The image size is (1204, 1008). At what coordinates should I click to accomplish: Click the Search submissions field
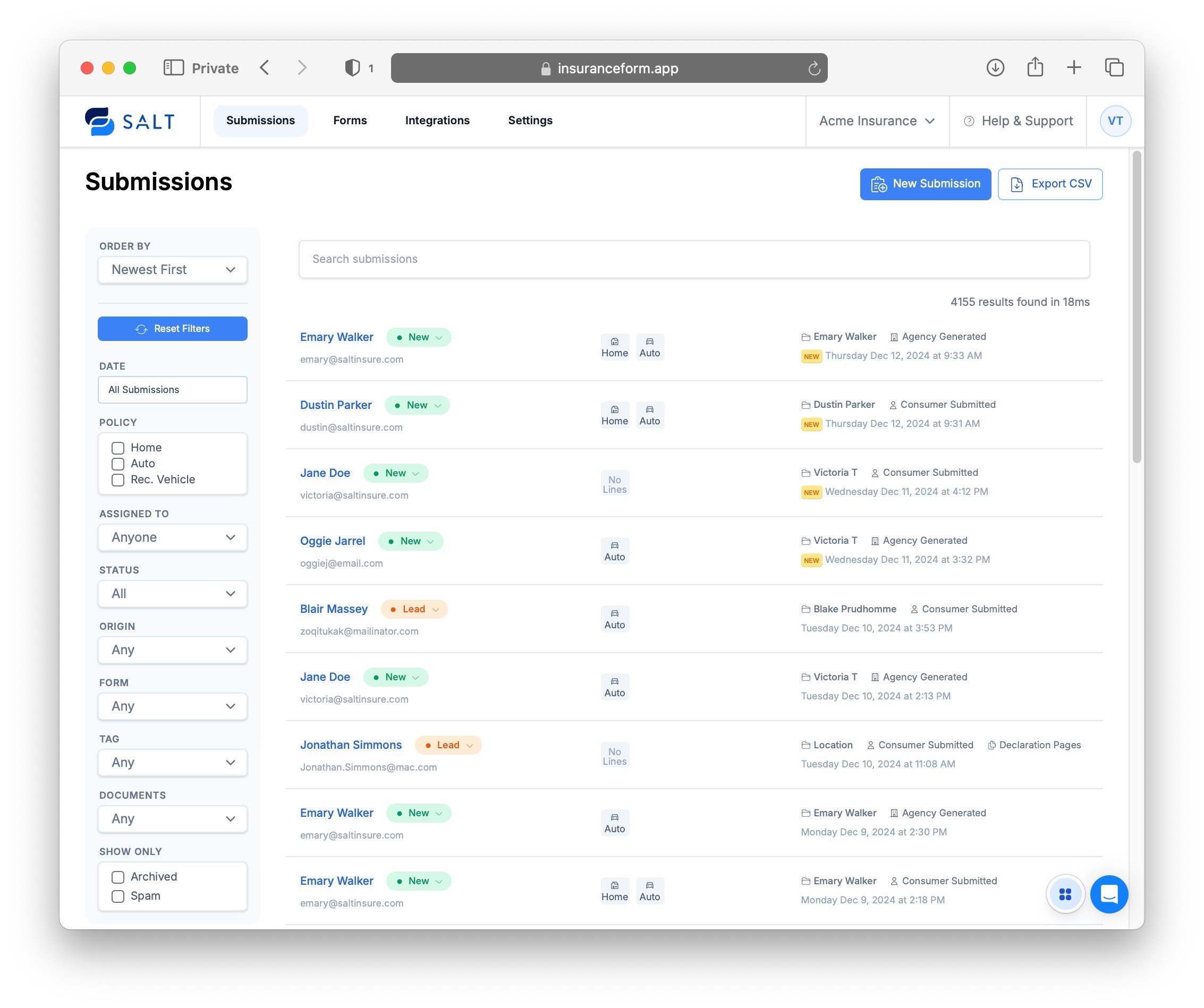point(694,259)
